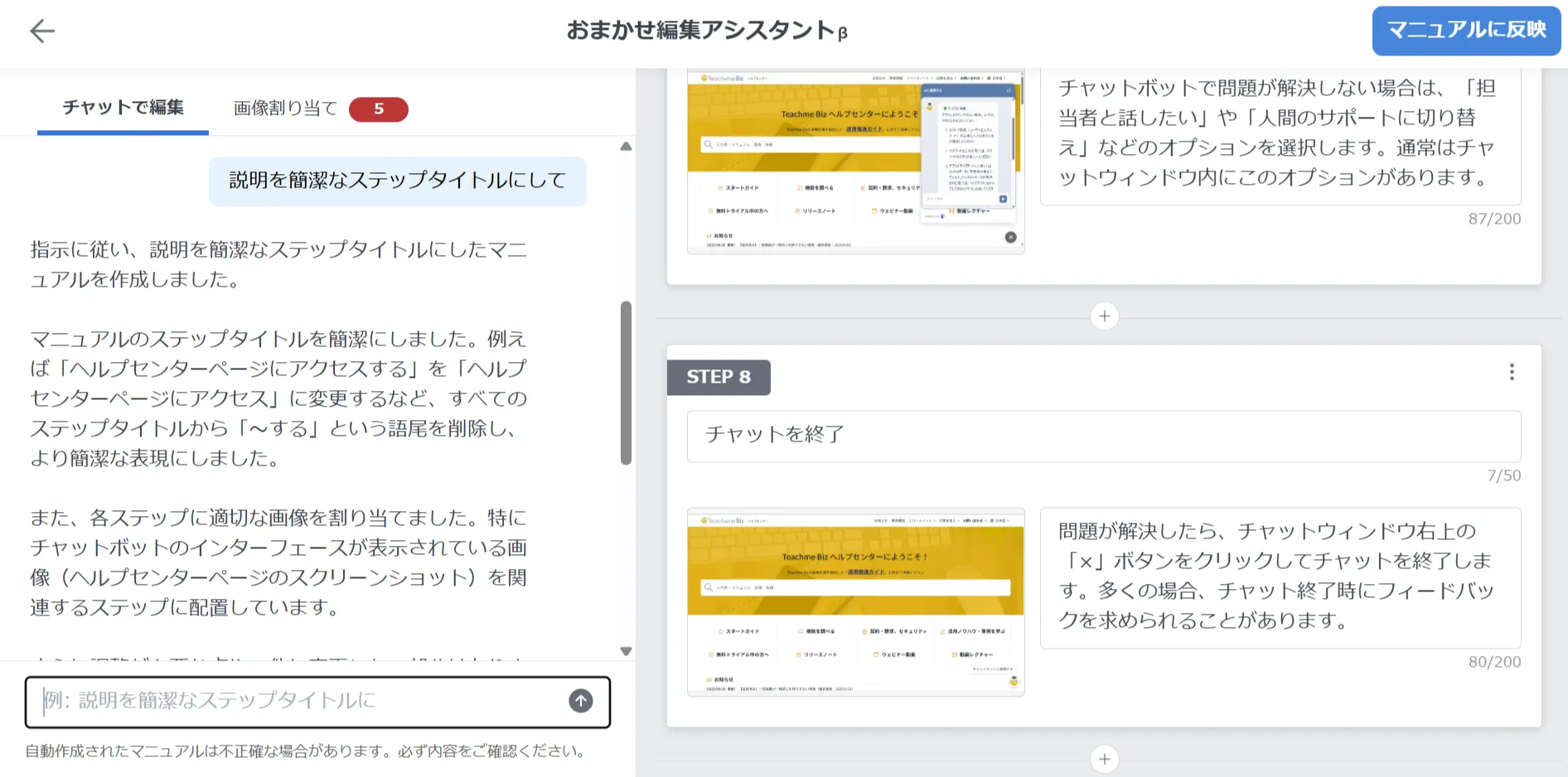
Task: Open the STEP 8 options kebab menu
Action: tap(1511, 373)
